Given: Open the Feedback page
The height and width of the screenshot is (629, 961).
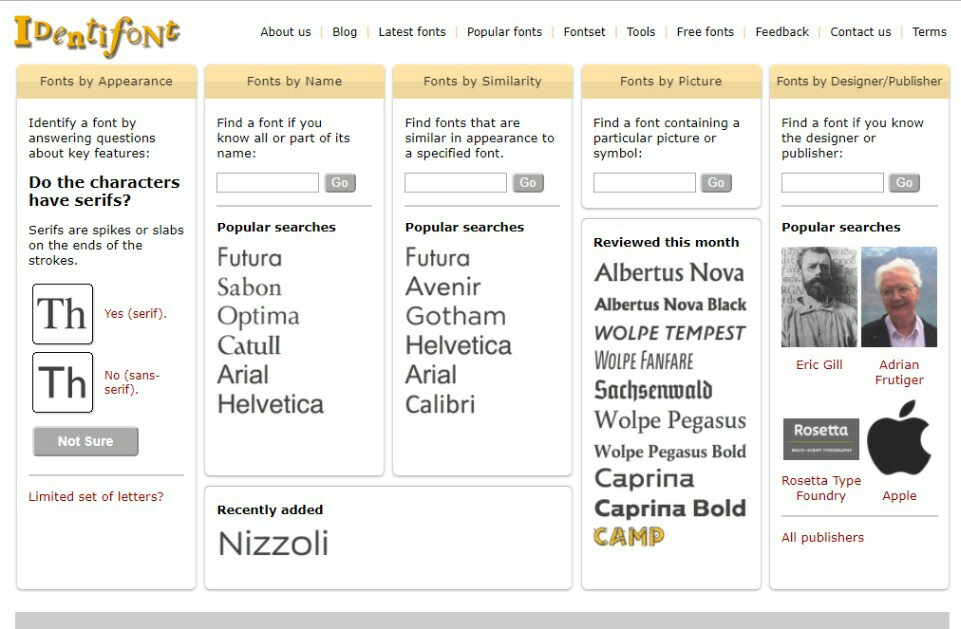Looking at the screenshot, I should (782, 32).
